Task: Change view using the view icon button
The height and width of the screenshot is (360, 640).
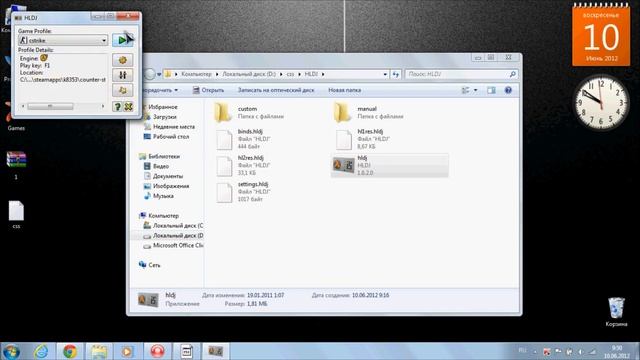Action: tap(465, 90)
